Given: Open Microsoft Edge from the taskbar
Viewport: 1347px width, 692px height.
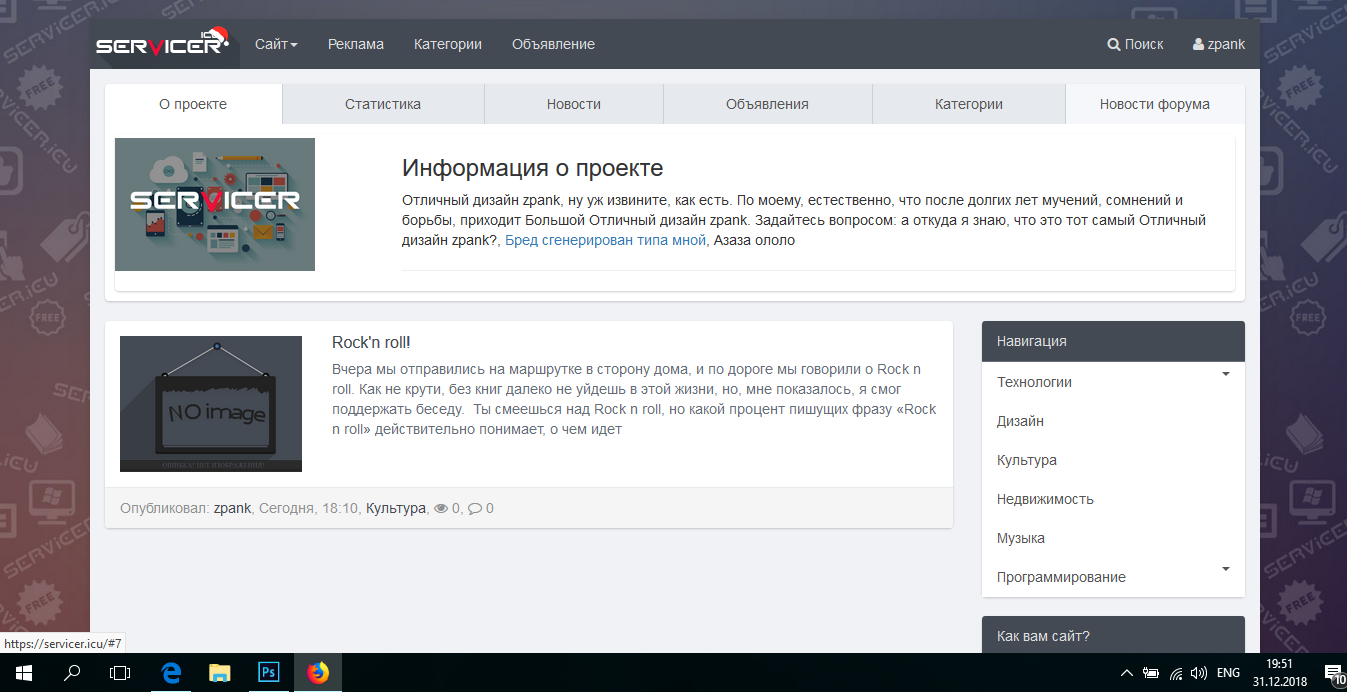Looking at the screenshot, I should point(171,673).
